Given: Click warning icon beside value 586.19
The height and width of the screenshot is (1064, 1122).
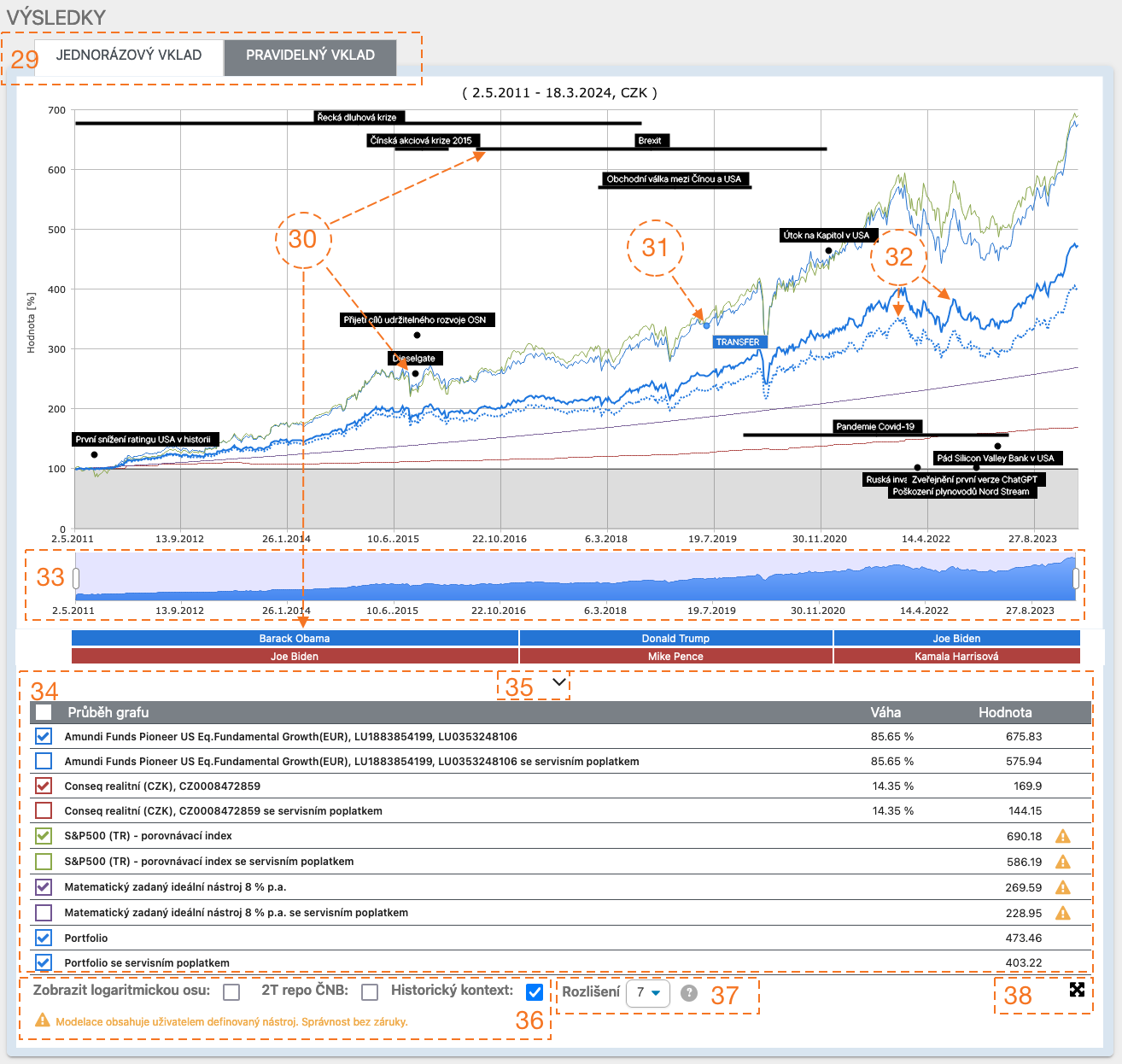Looking at the screenshot, I should point(1062,862).
